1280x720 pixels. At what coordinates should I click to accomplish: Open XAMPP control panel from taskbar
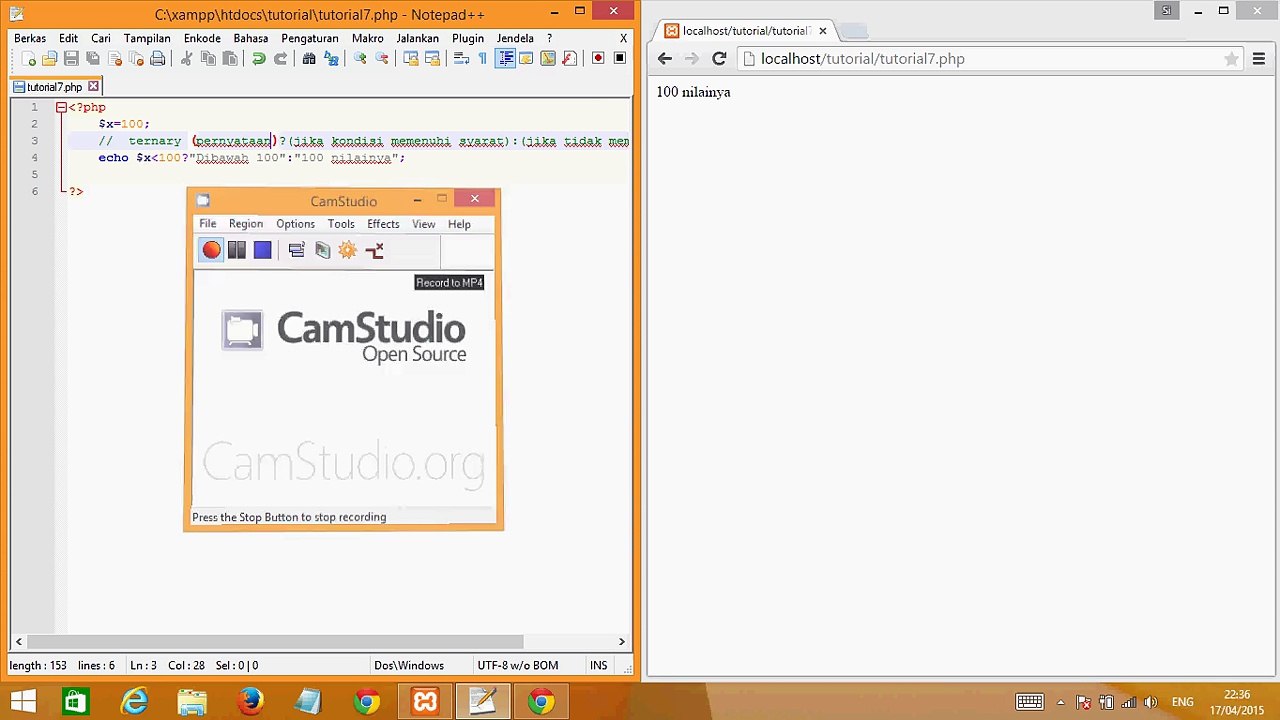(425, 702)
